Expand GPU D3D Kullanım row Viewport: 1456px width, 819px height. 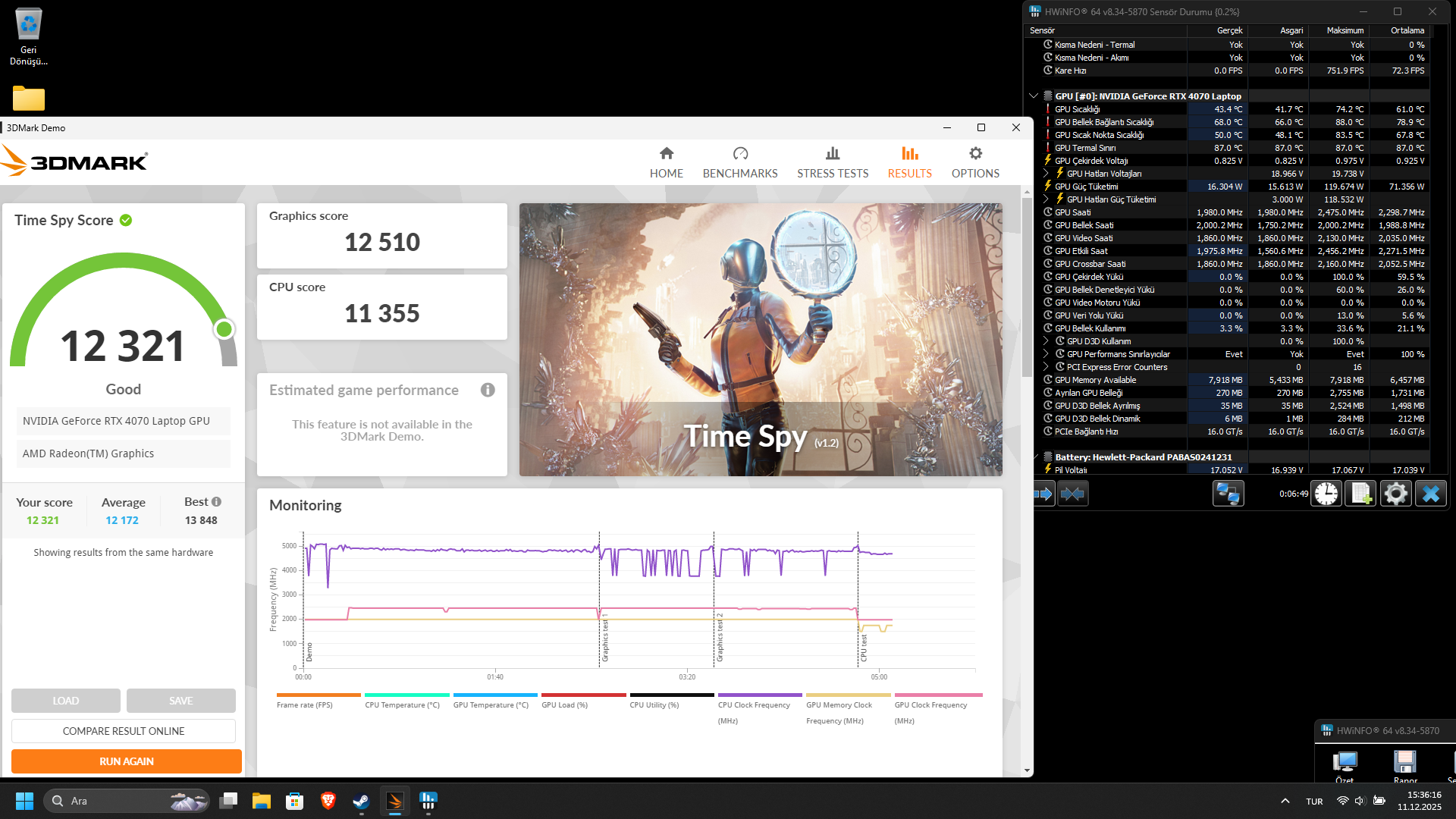pos(1046,341)
